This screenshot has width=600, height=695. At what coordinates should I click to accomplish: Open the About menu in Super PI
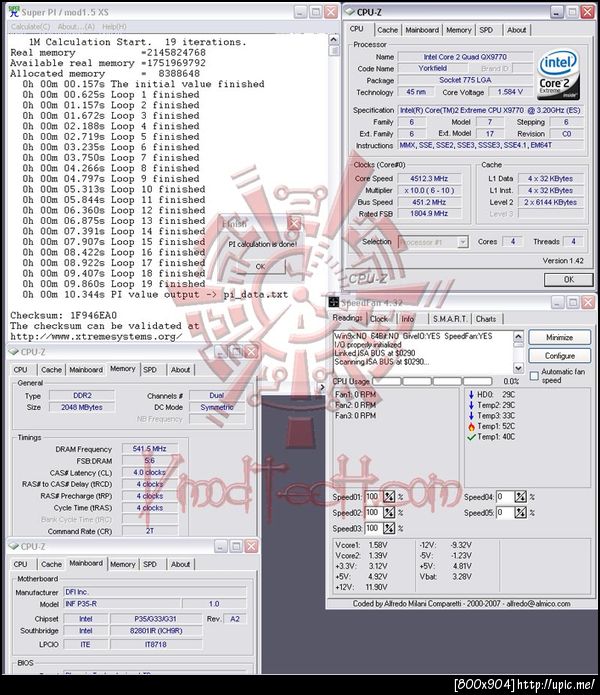76,27
